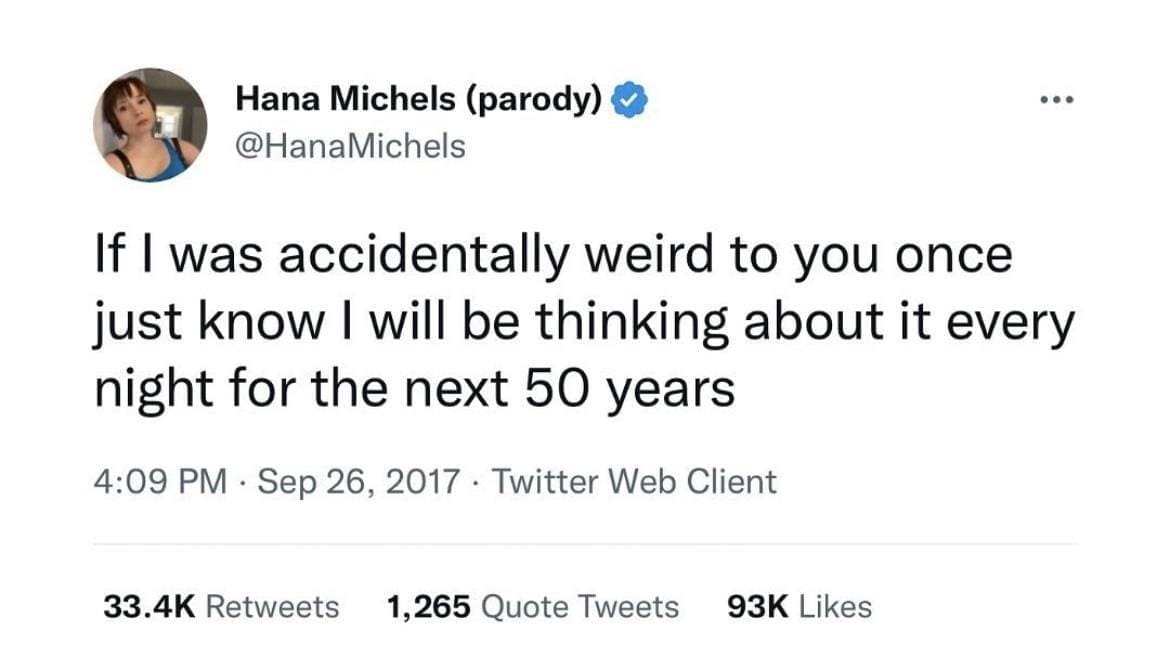Click the Hana Michels (parody) display name

tap(418, 101)
